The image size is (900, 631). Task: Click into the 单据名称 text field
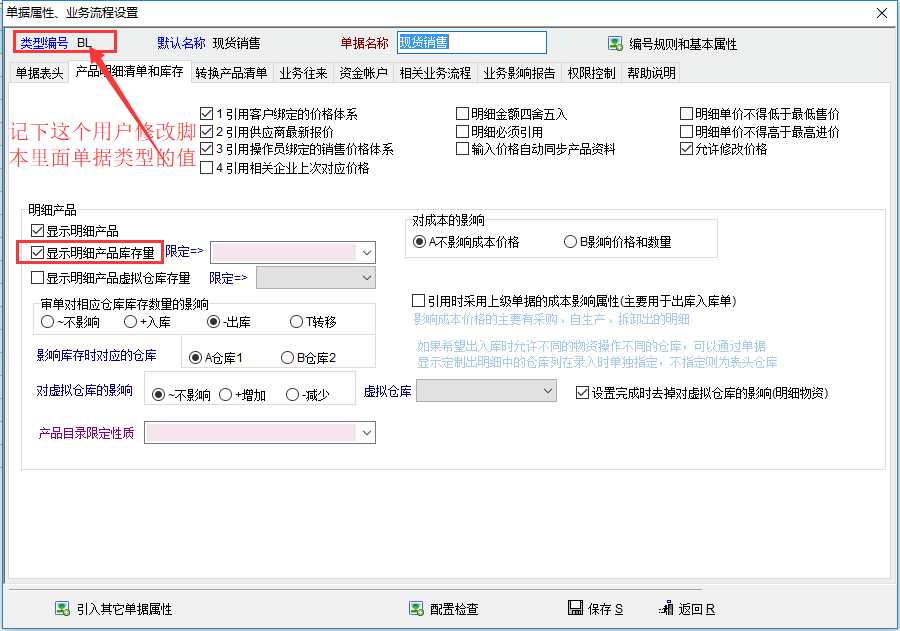click(x=471, y=42)
